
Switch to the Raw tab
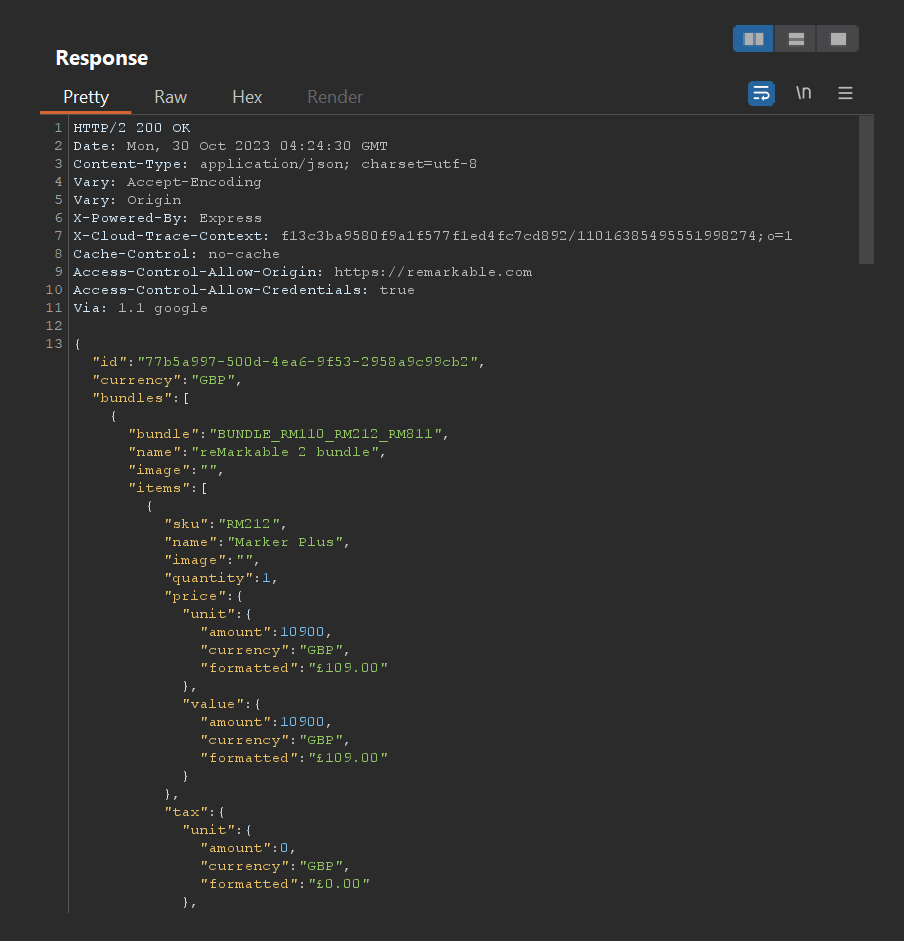pos(170,97)
